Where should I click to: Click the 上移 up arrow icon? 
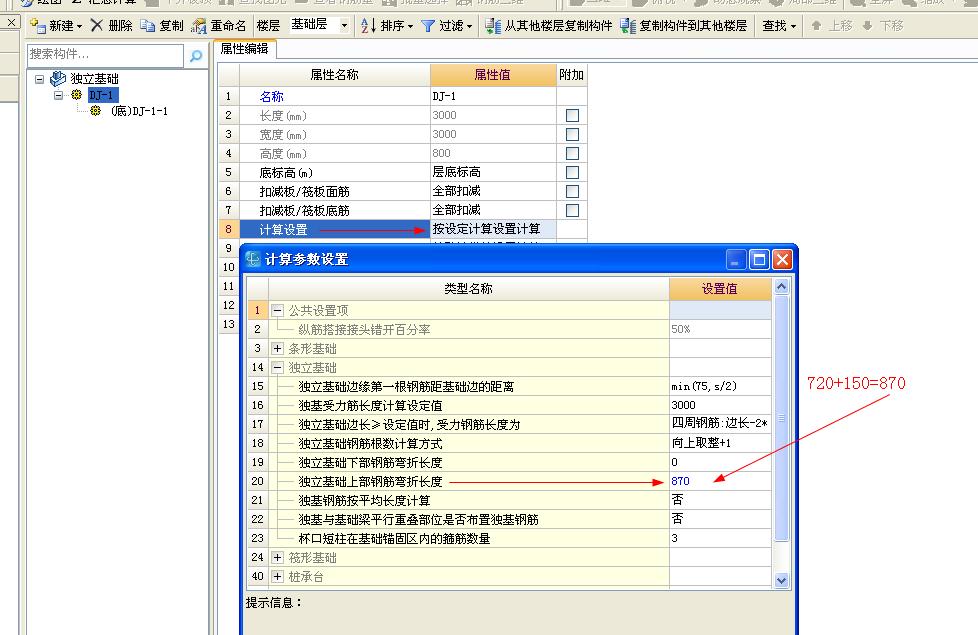(x=816, y=26)
